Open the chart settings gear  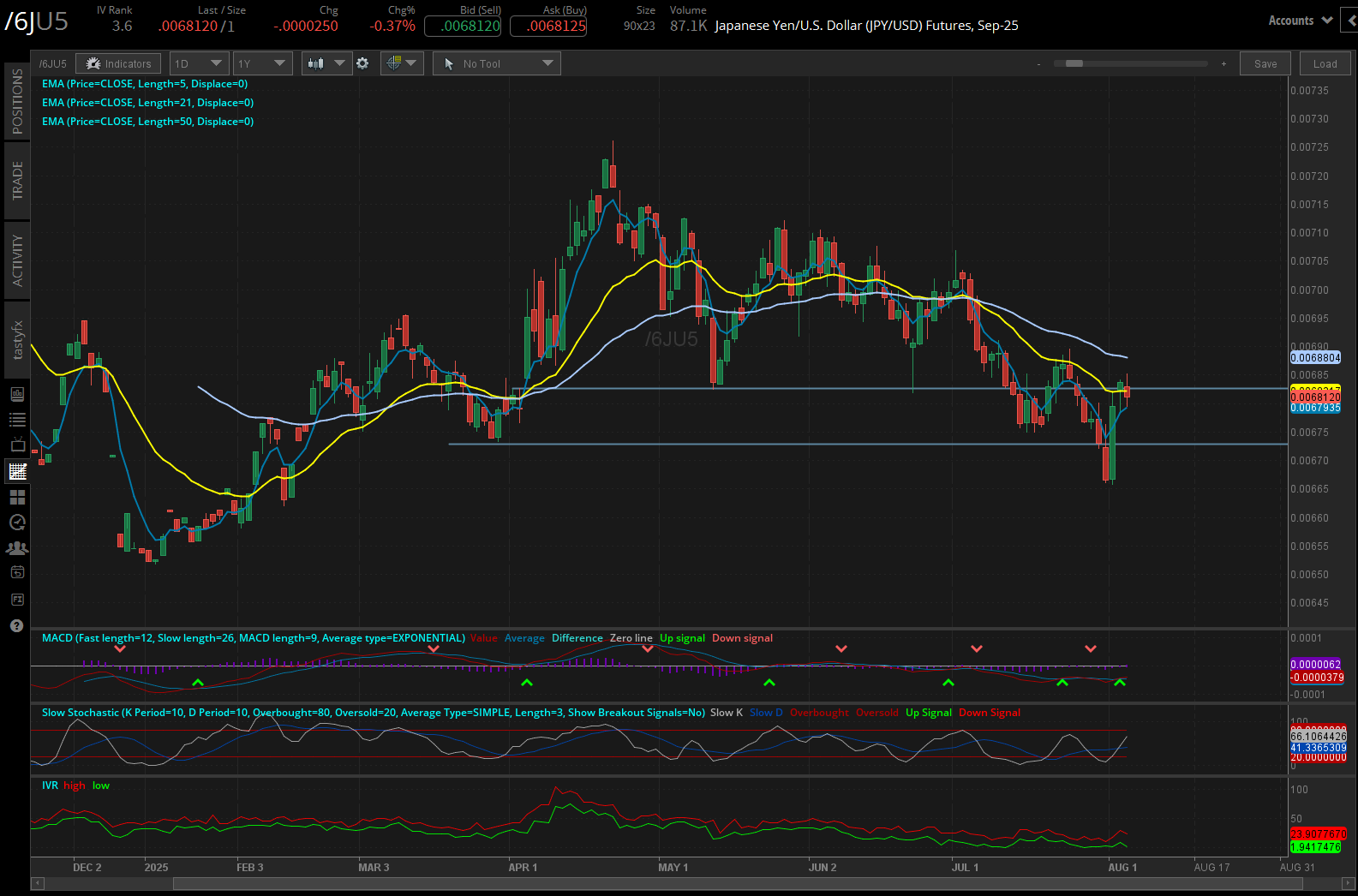coord(362,63)
